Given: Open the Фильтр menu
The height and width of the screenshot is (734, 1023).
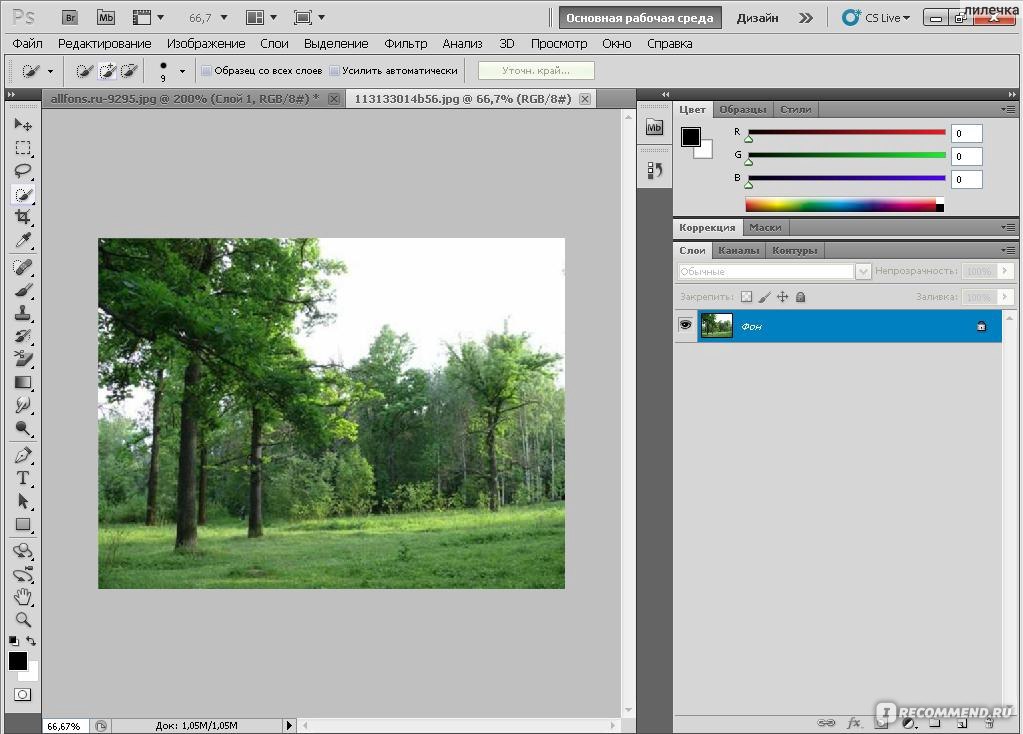Looking at the screenshot, I should point(405,44).
